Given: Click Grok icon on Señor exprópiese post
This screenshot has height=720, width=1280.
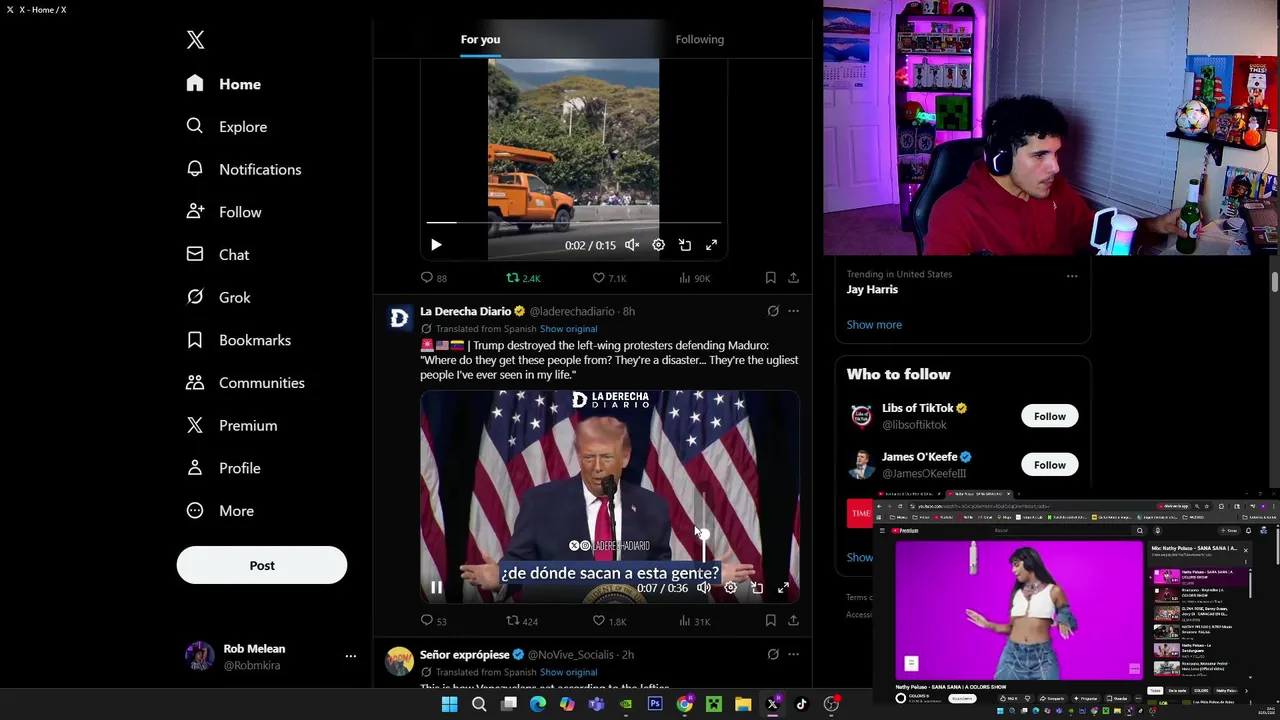Looking at the screenshot, I should tap(773, 654).
